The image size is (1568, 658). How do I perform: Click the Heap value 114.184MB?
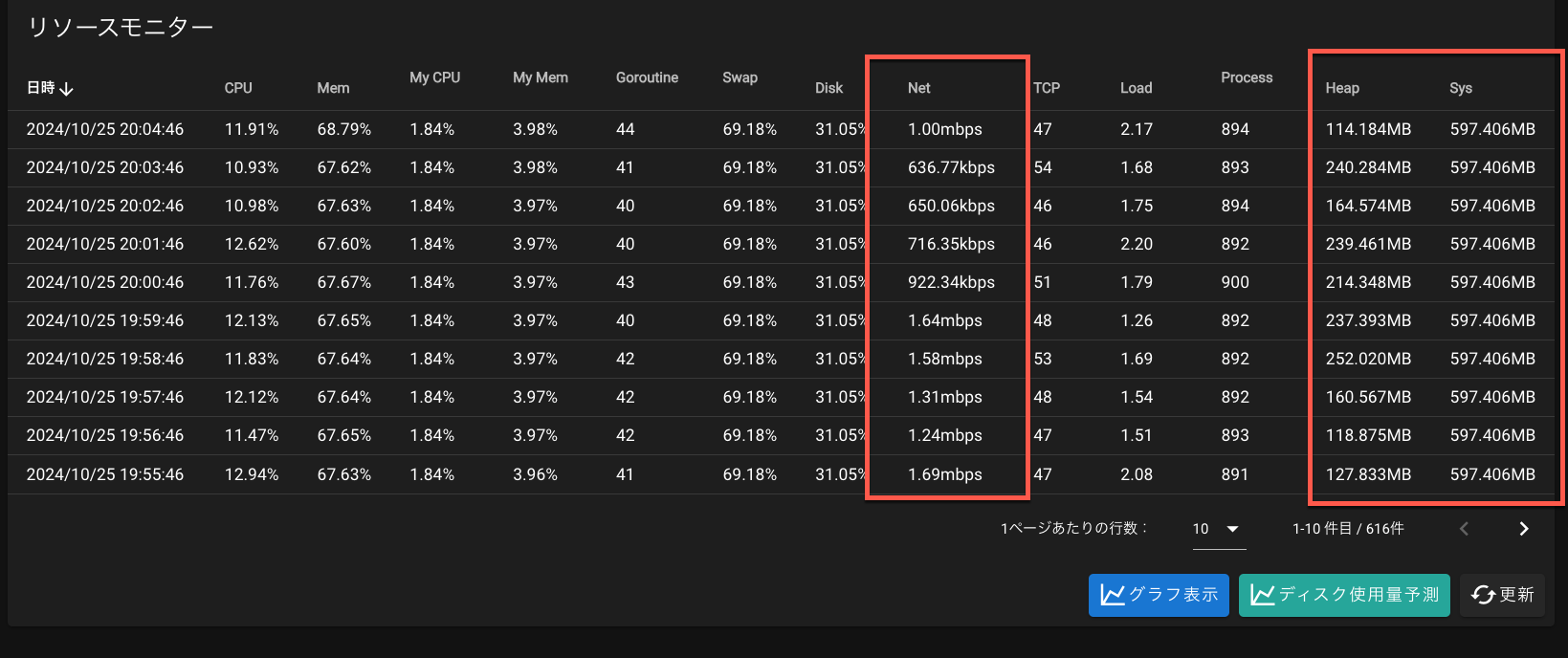1368,129
